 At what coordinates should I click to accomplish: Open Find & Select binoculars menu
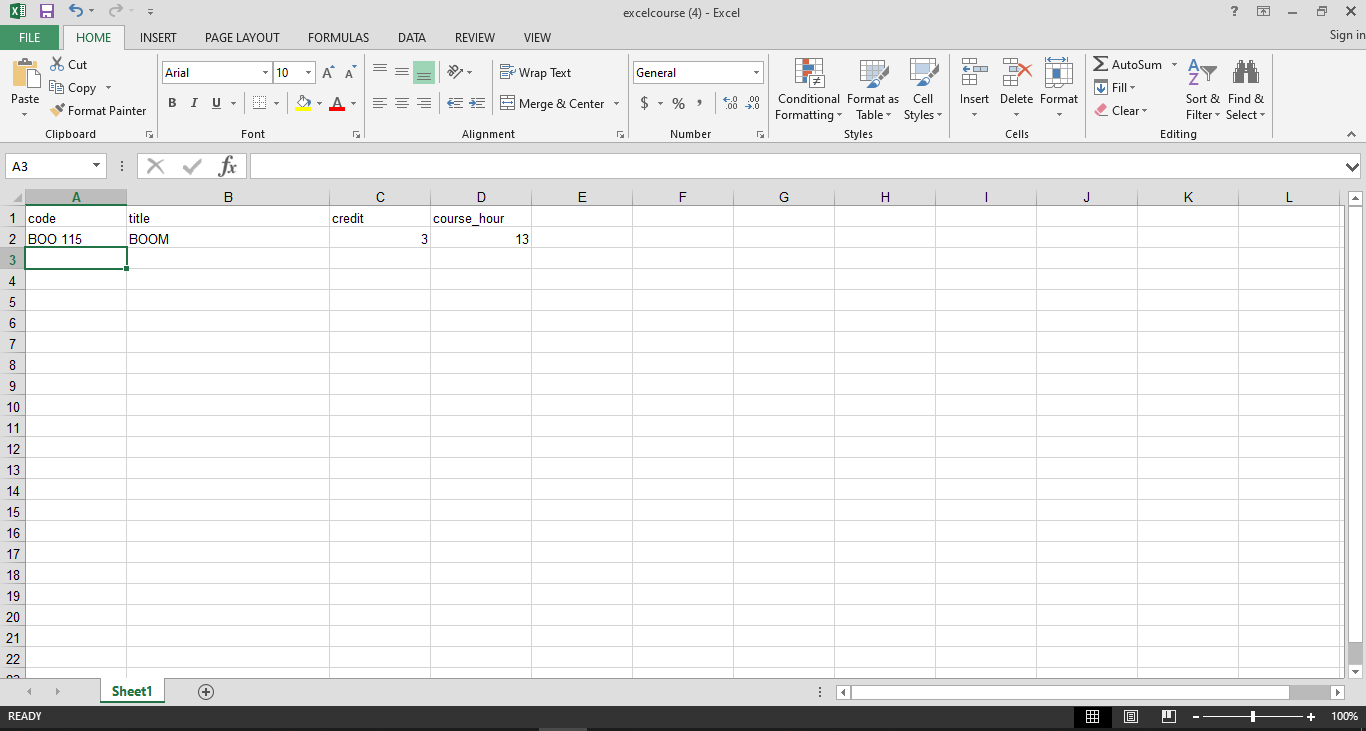click(x=1246, y=90)
